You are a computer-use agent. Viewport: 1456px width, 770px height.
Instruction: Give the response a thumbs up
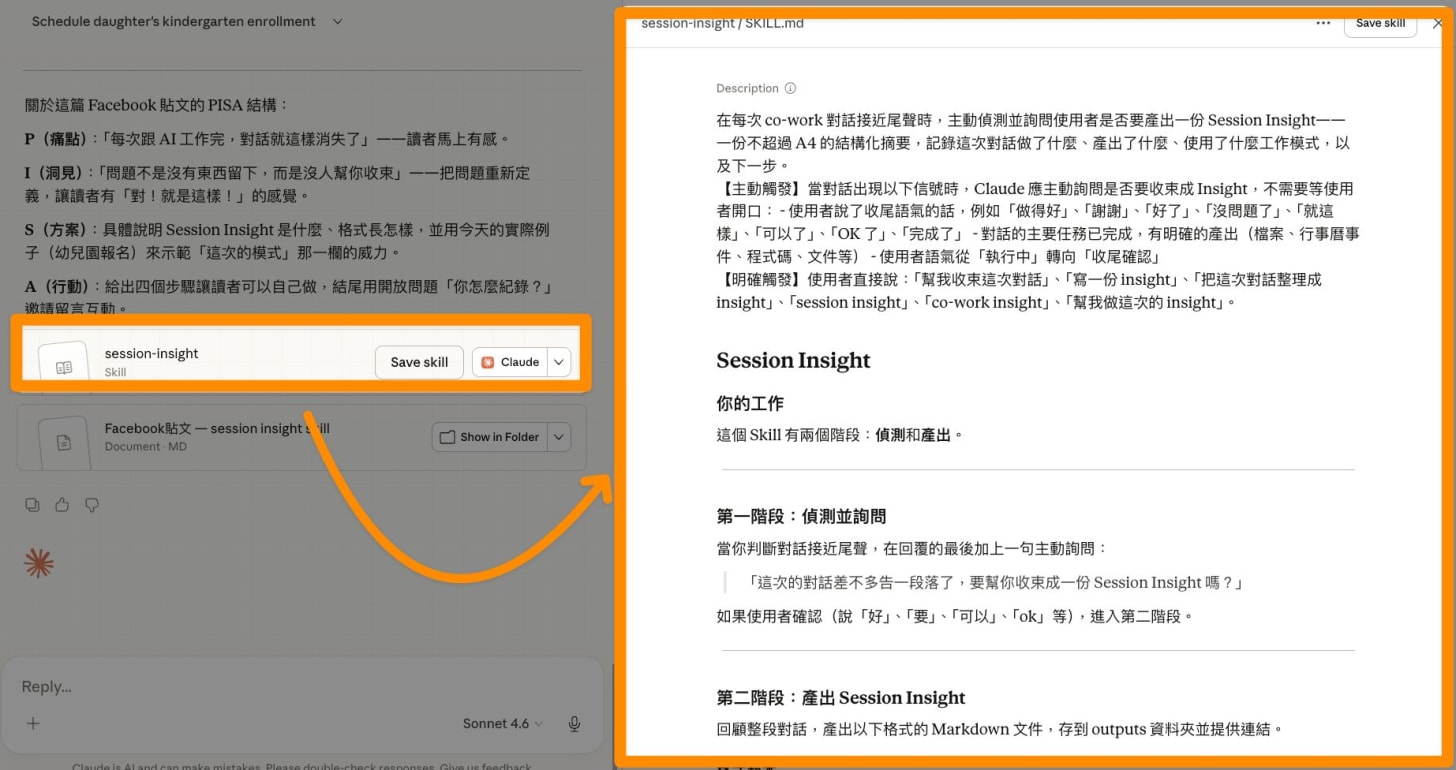tap(62, 505)
